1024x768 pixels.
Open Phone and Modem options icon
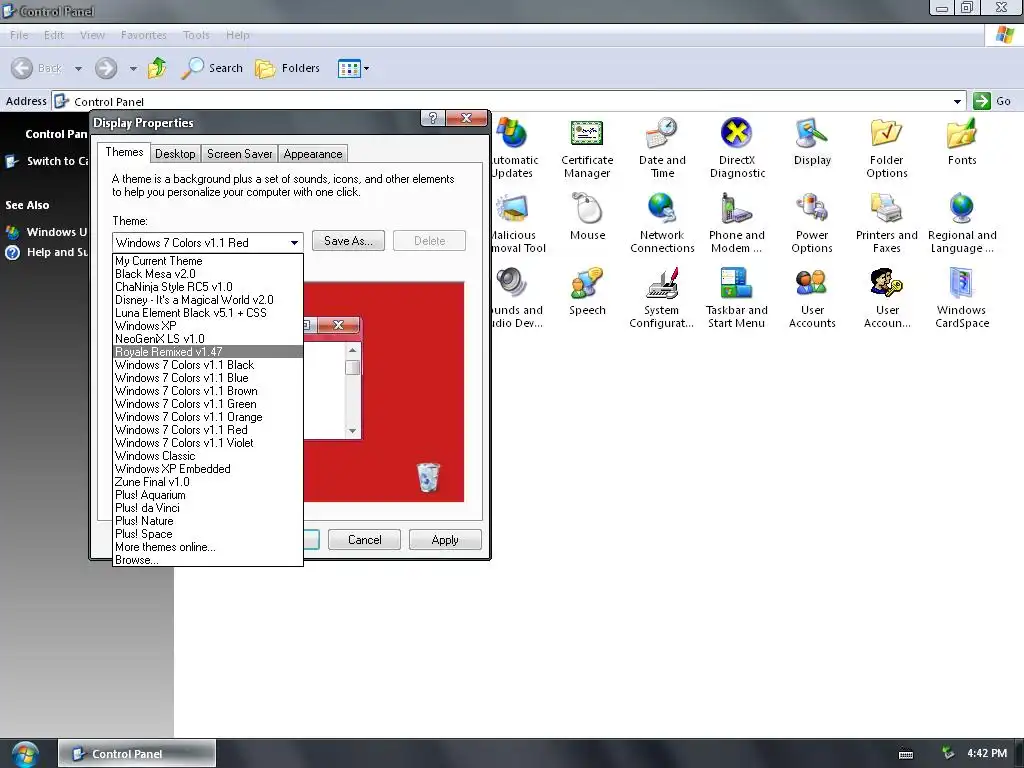(737, 223)
